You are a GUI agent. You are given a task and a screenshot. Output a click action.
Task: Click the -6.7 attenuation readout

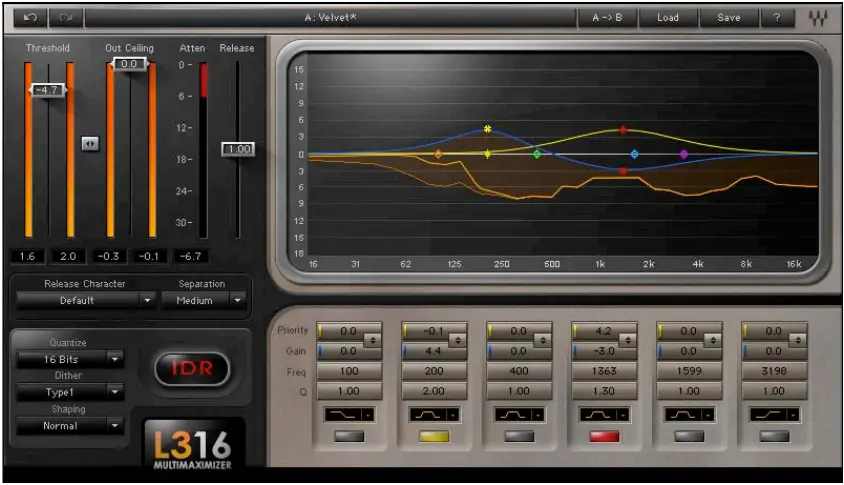click(191, 256)
